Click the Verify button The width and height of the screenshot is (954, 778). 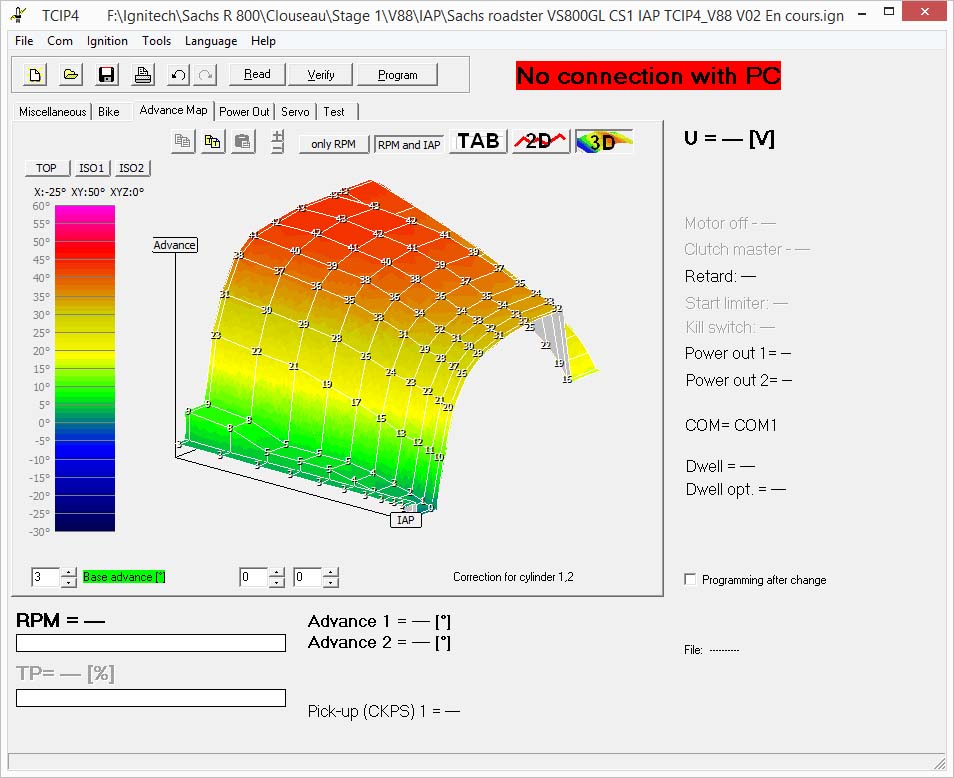pyautogui.click(x=321, y=75)
